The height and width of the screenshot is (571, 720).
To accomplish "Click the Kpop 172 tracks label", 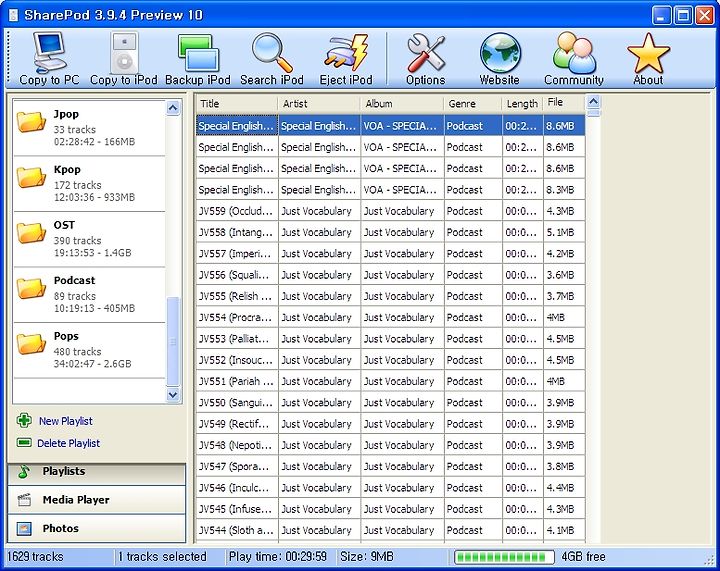I will coord(77,185).
